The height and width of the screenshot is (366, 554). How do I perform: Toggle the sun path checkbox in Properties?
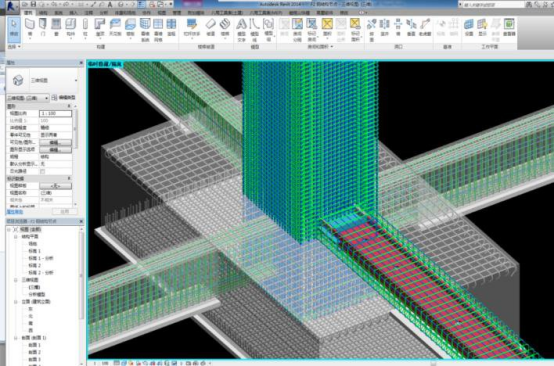pyautogui.click(x=43, y=171)
